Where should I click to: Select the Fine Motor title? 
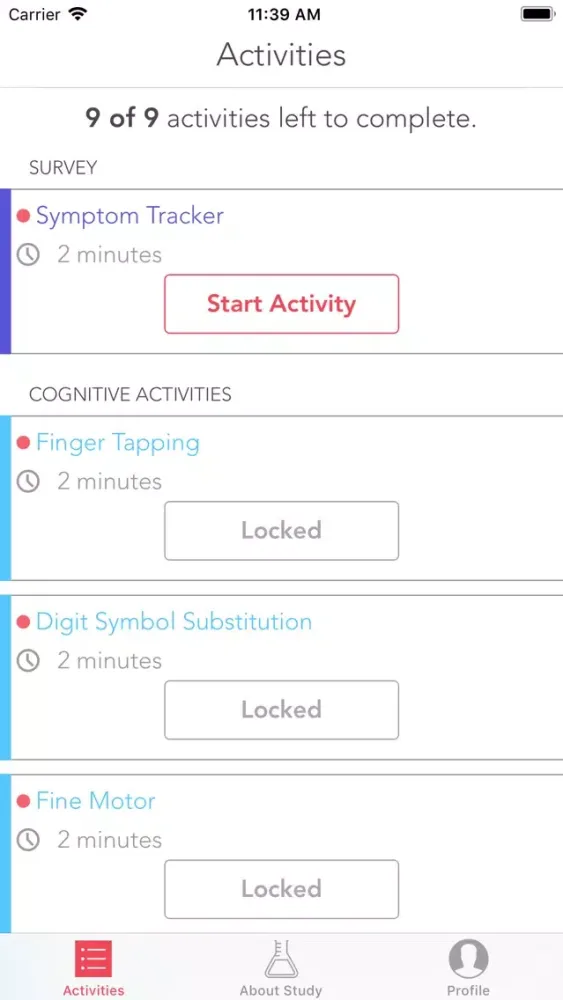pos(96,801)
